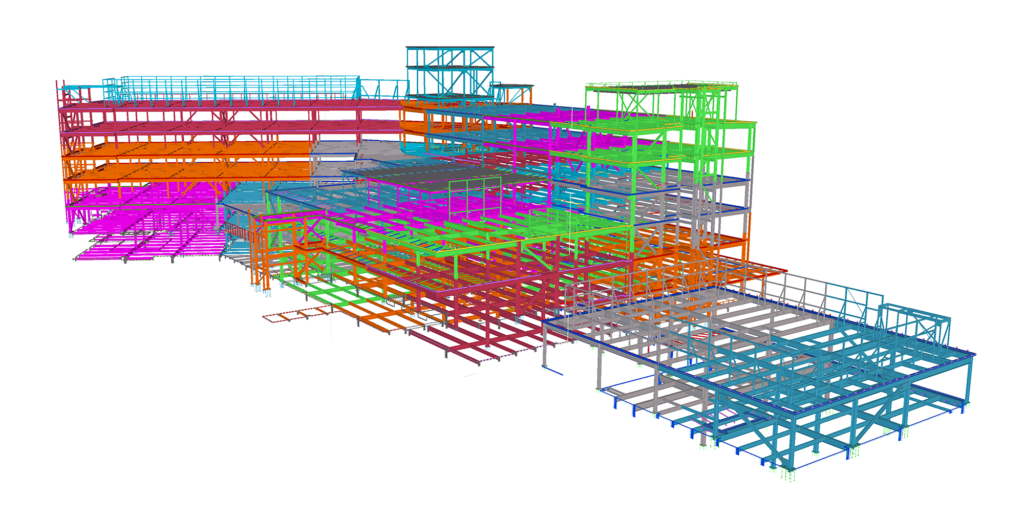
Task: Select the orange floor levels of left wing
Action: pyautogui.click(x=189, y=161)
